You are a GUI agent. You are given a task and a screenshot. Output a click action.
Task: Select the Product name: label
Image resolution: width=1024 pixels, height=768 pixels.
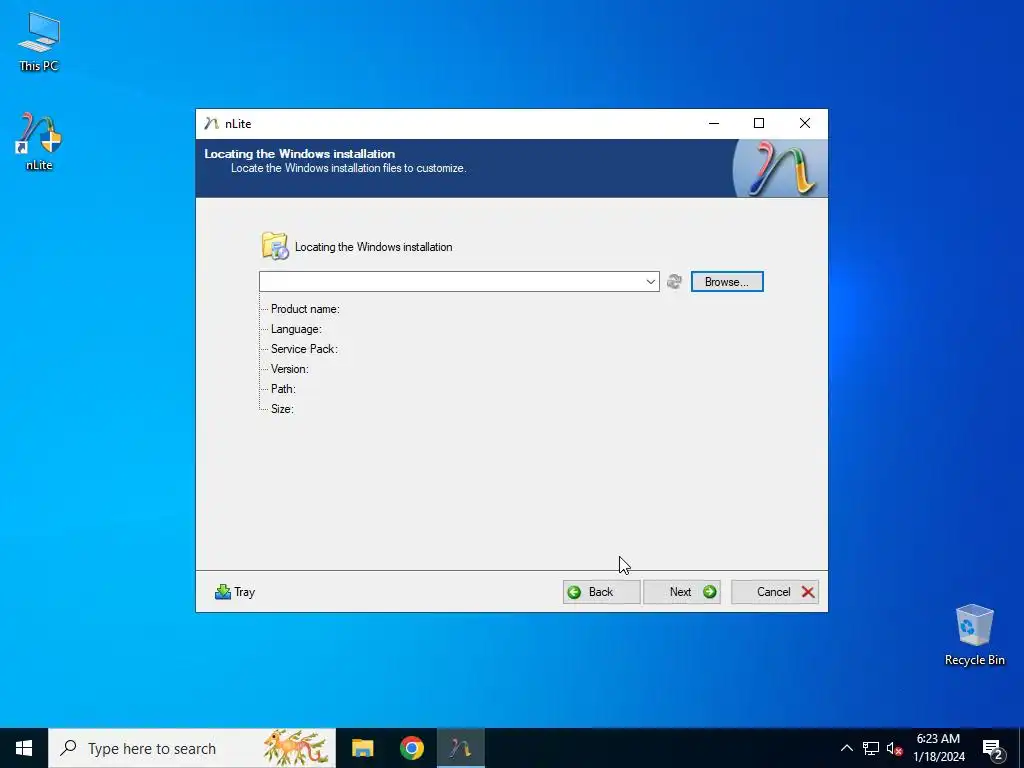tap(305, 309)
